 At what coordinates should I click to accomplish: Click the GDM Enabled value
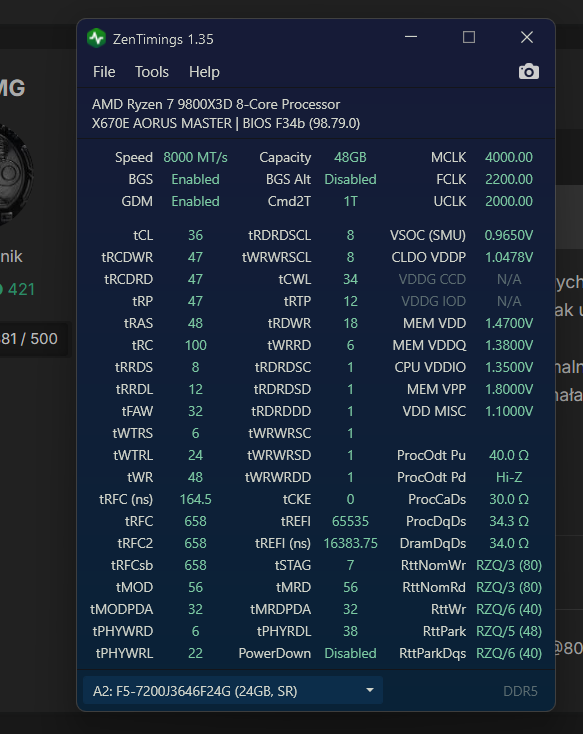(x=195, y=201)
